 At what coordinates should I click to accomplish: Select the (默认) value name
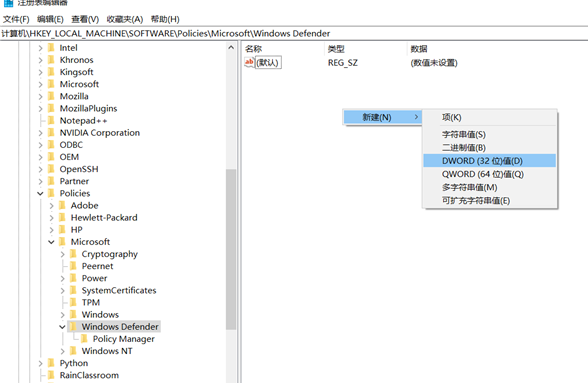pyautogui.click(x=268, y=62)
